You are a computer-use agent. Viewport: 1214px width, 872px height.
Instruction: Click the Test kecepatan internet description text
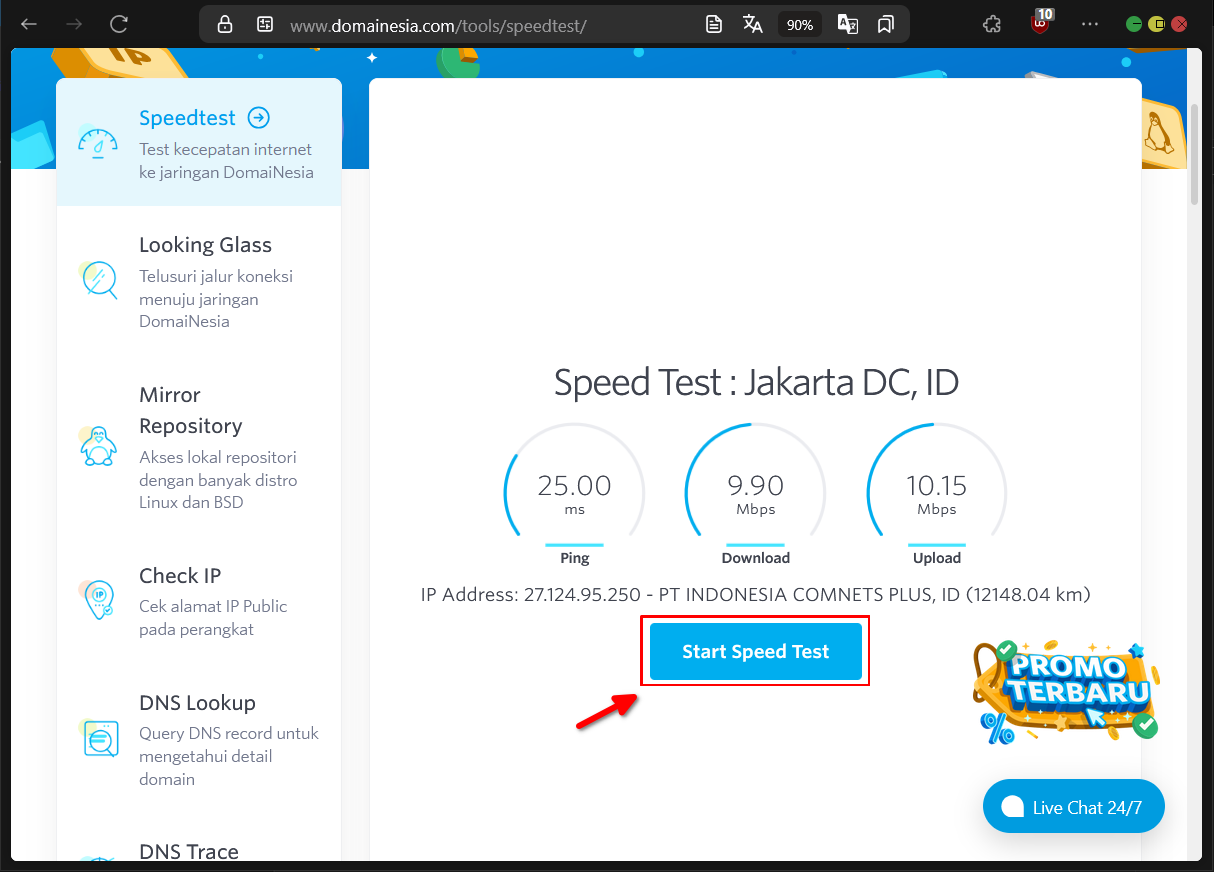(226, 161)
